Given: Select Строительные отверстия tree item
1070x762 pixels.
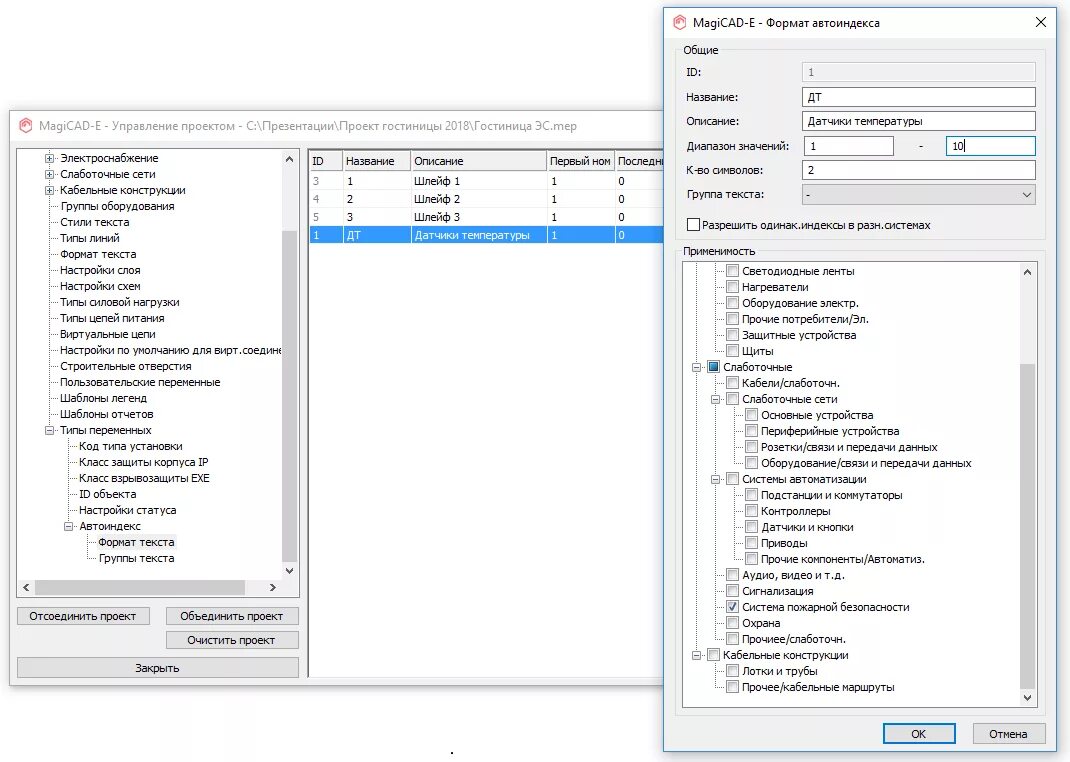Looking at the screenshot, I should pos(126,366).
